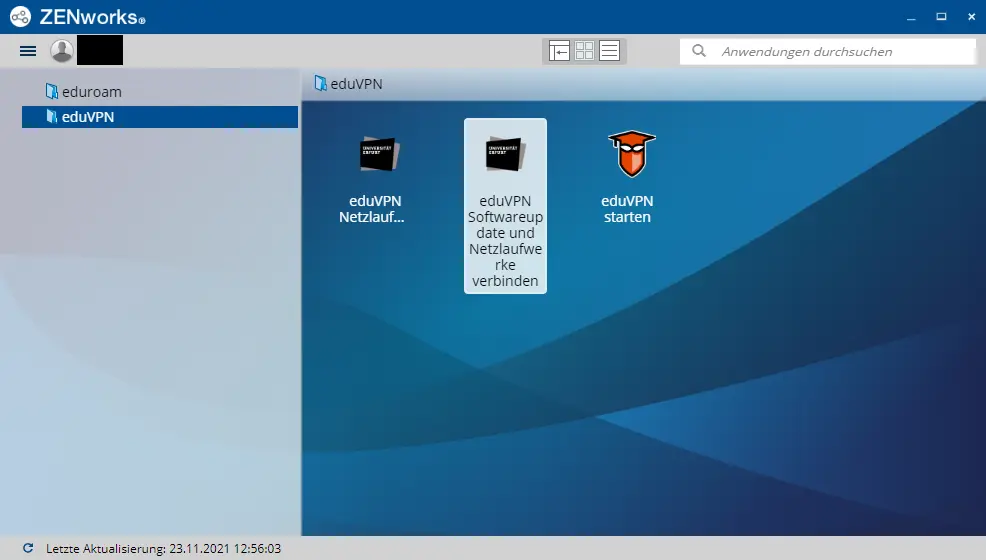Switch to list view layout
Image resolution: width=986 pixels, height=560 pixels.
pyautogui.click(x=610, y=51)
